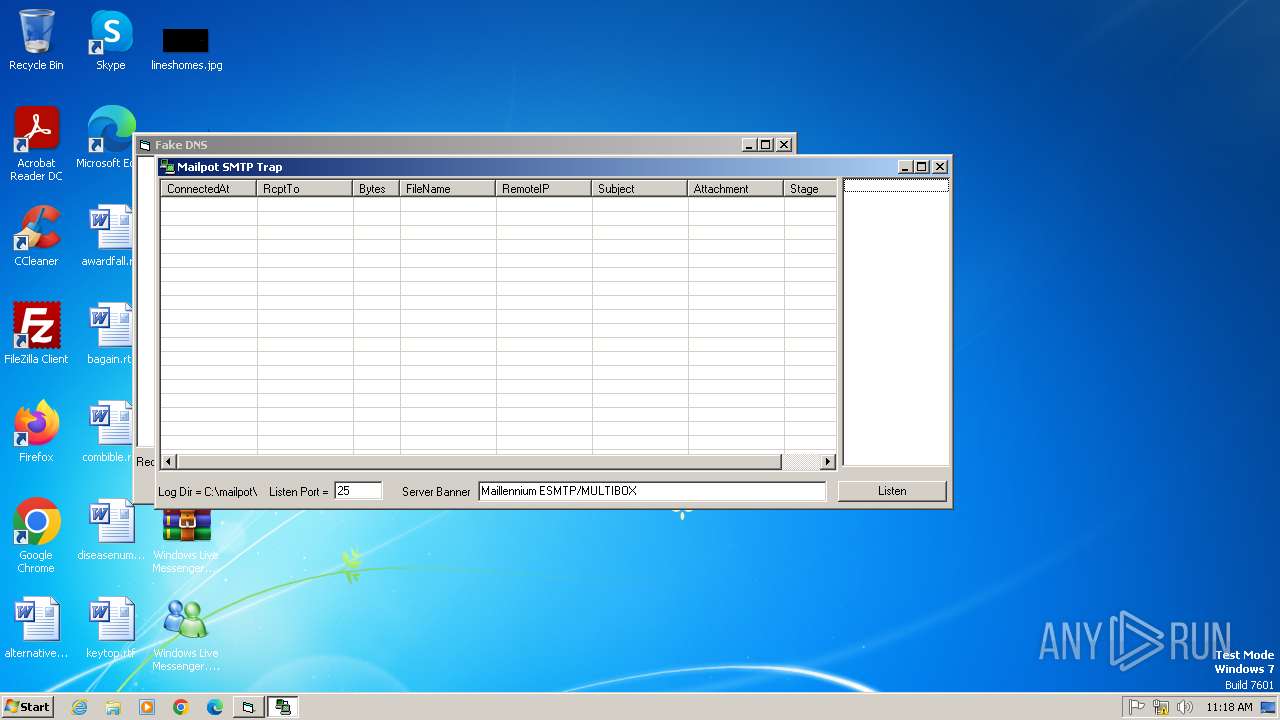
Task: Close the Mailpot SMTP Trap window
Action: [940, 167]
